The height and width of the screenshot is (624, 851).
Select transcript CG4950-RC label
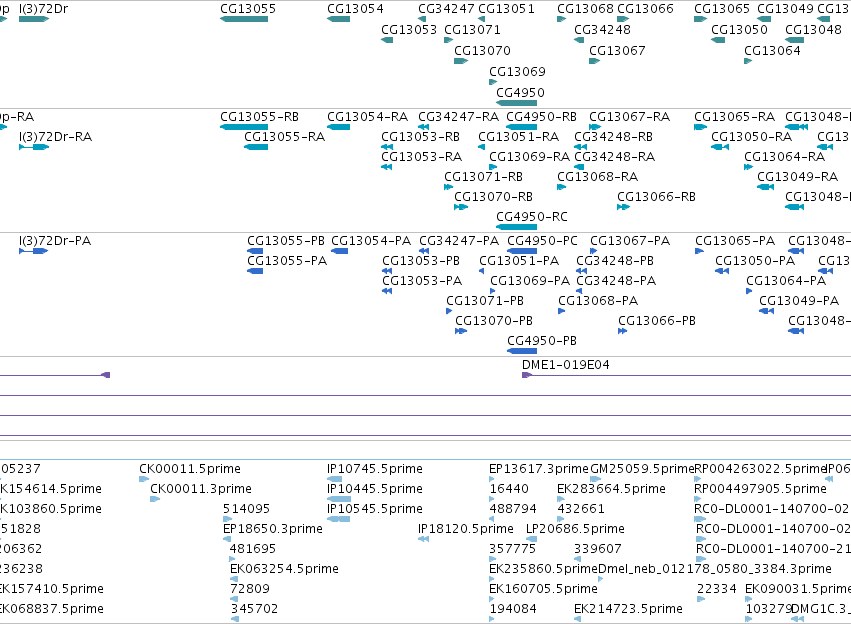click(532, 217)
